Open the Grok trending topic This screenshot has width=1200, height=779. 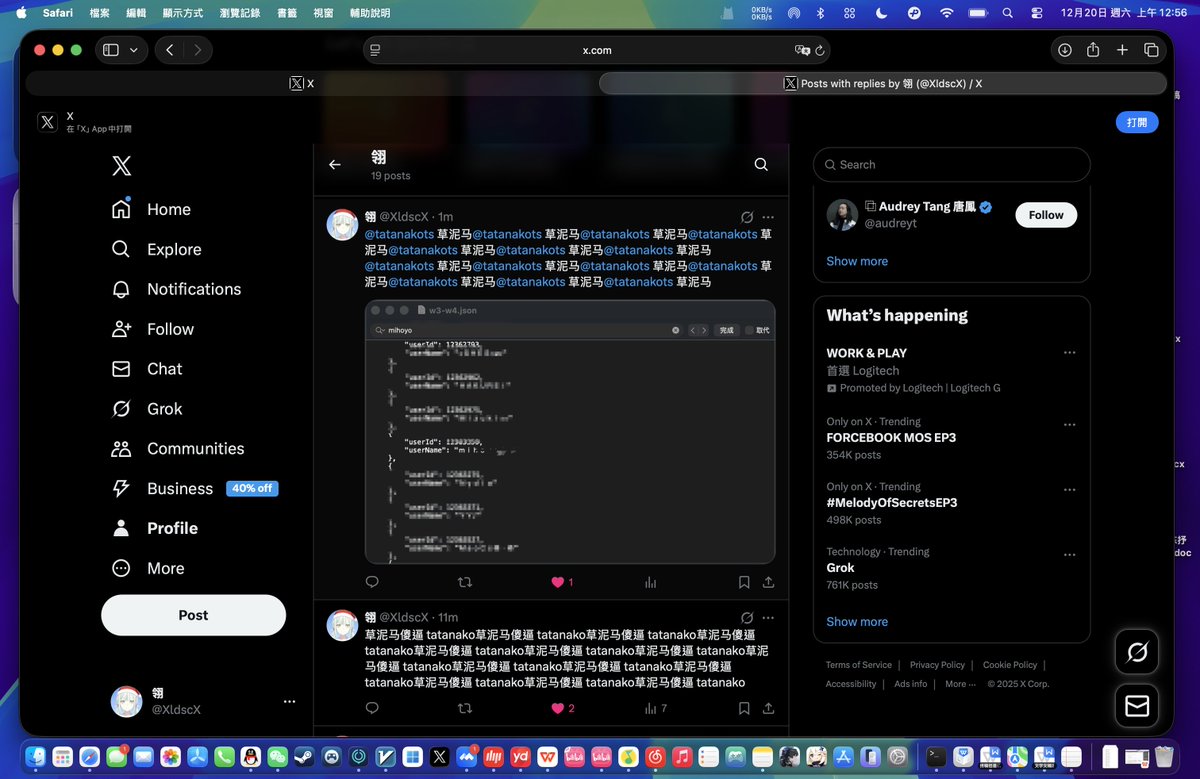[x=840, y=568]
